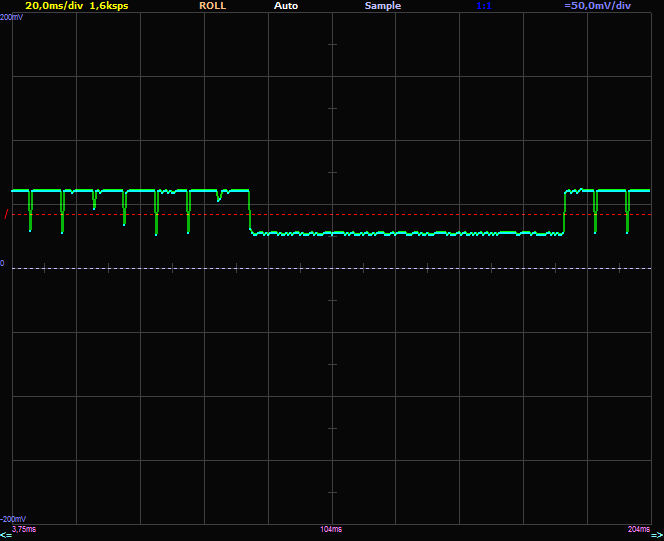The image size is (664, 541).
Task: Click the -200mV bottom scale label
Action: pos(14,519)
